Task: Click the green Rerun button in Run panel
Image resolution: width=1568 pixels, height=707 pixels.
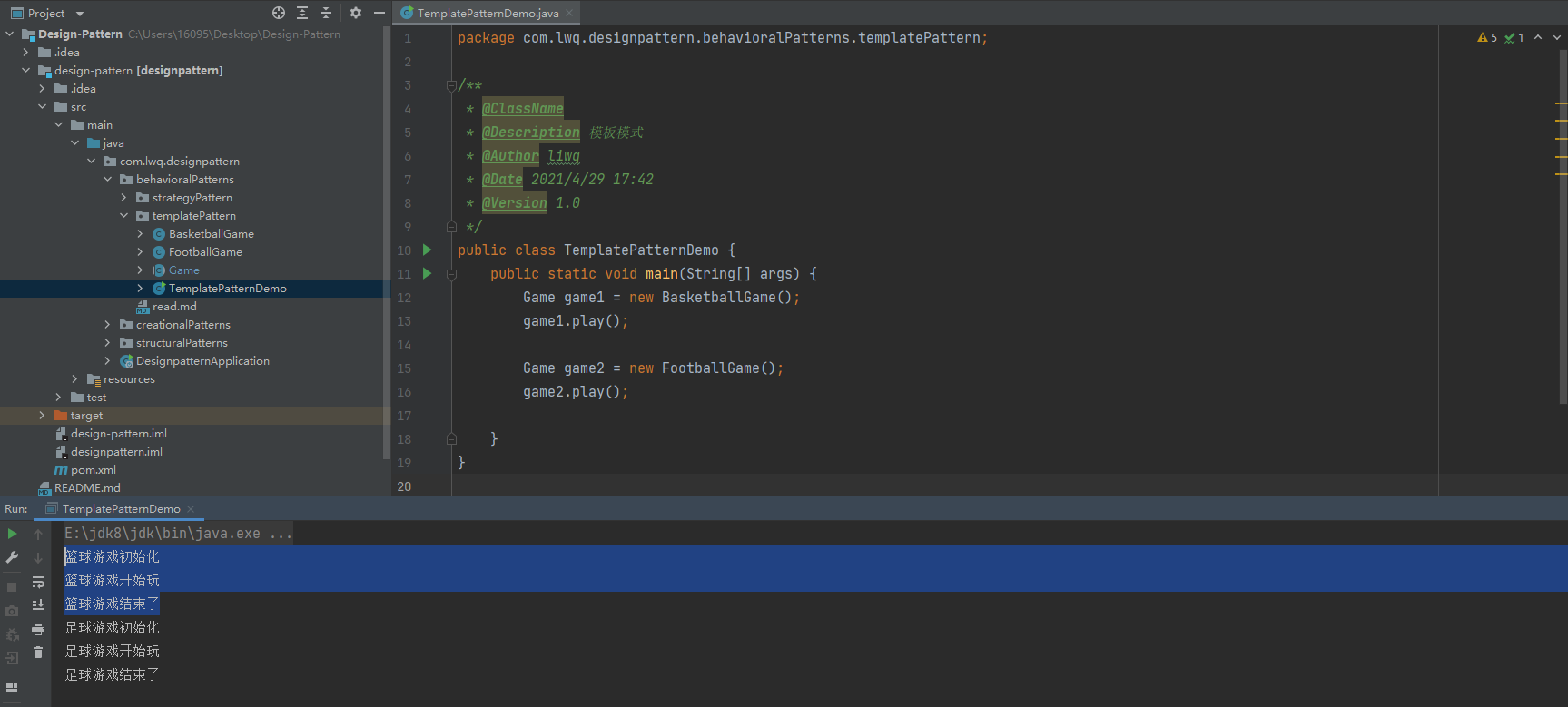Action: pyautogui.click(x=12, y=534)
